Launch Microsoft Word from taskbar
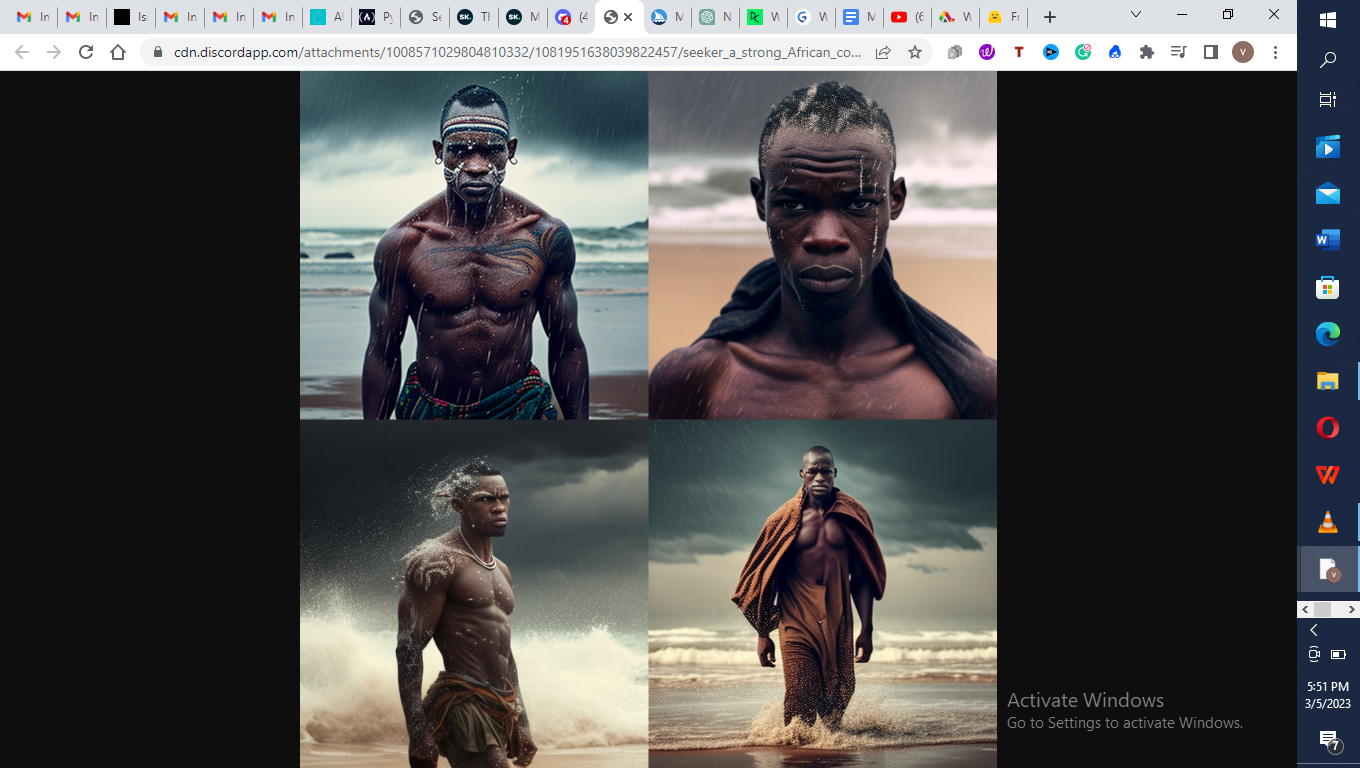Viewport: 1360px width, 768px height. tap(1328, 240)
